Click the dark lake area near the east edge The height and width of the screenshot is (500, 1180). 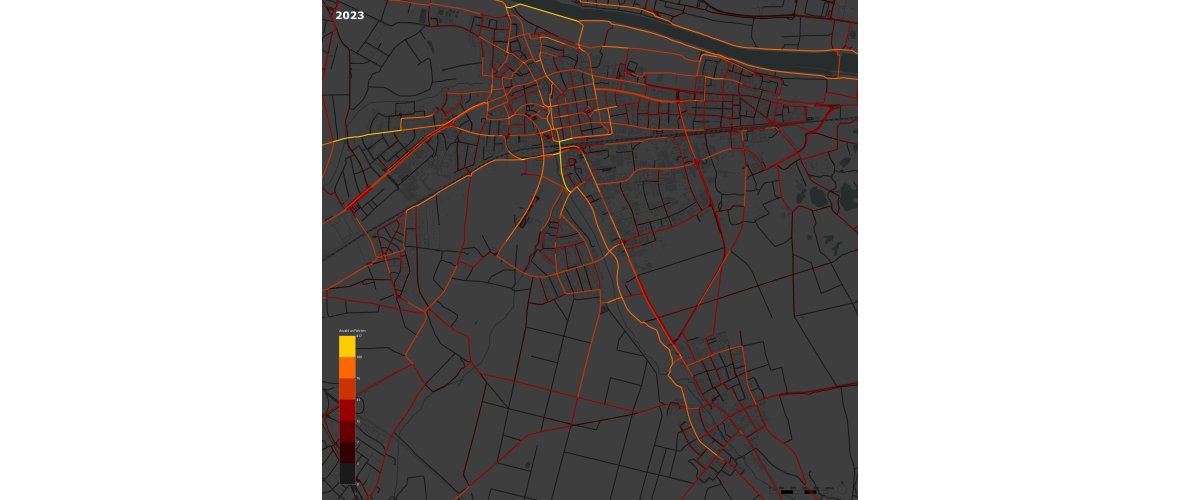[848, 194]
